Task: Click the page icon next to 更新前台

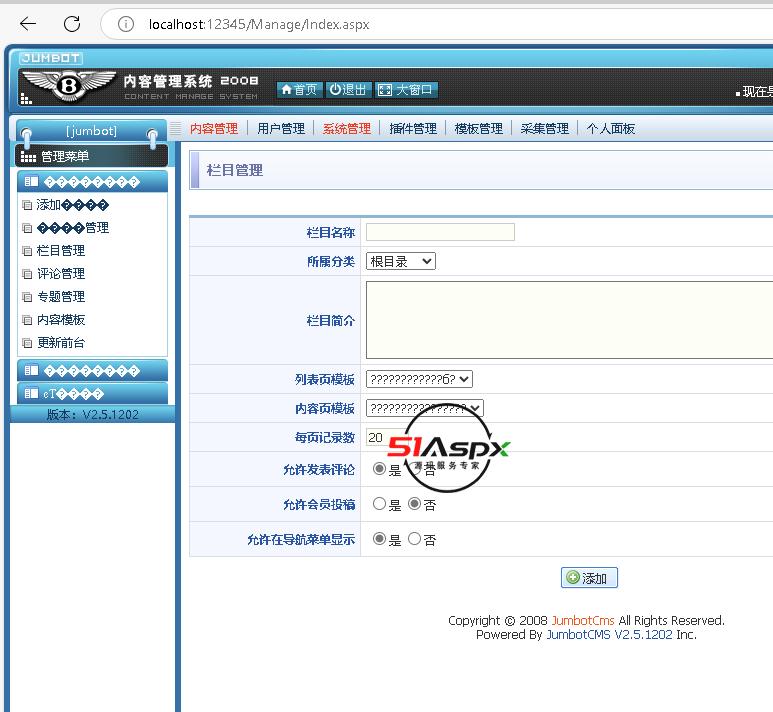Action: click(x=27, y=343)
